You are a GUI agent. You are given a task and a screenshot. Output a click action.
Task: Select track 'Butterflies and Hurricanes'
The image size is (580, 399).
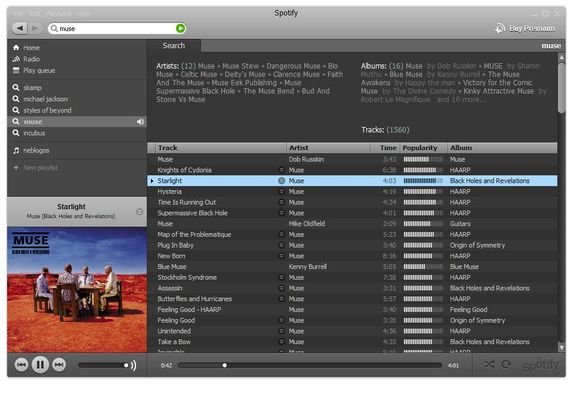coord(352,299)
